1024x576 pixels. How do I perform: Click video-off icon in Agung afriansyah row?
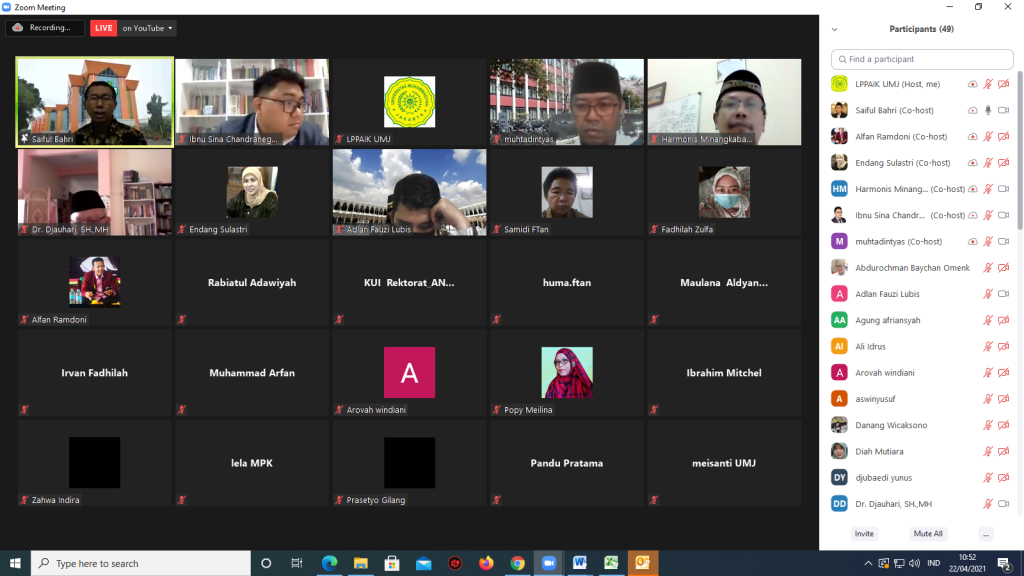1004,320
